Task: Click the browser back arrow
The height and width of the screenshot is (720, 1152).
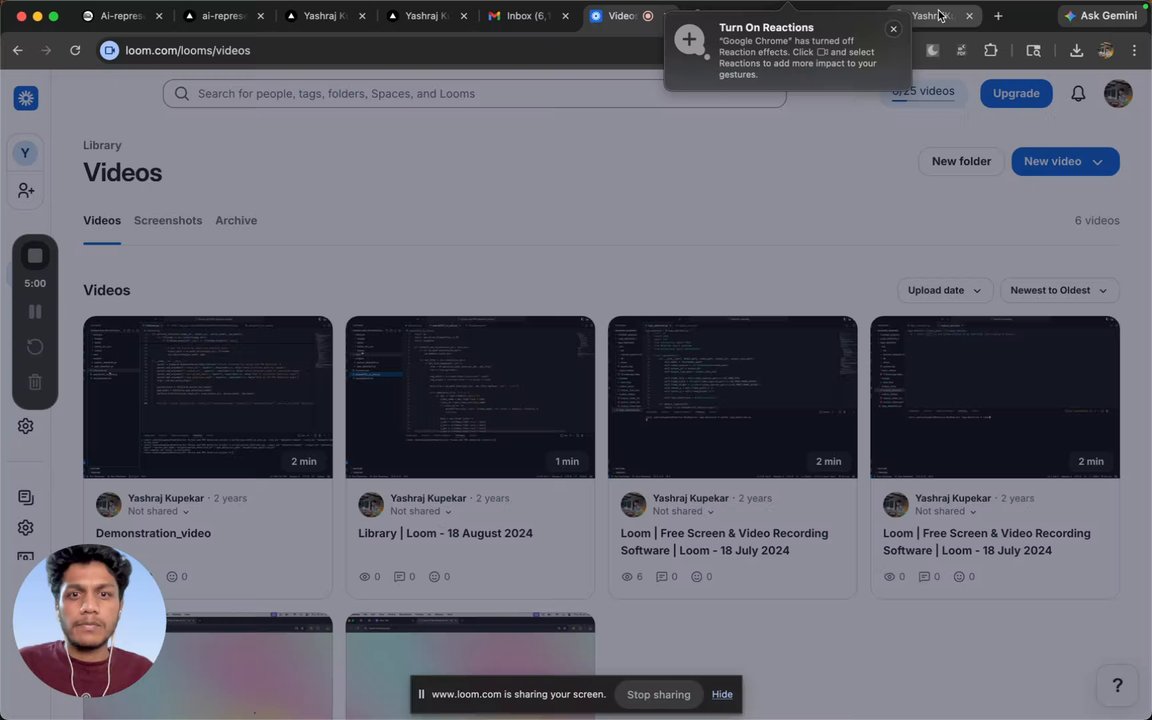Action: tap(18, 50)
